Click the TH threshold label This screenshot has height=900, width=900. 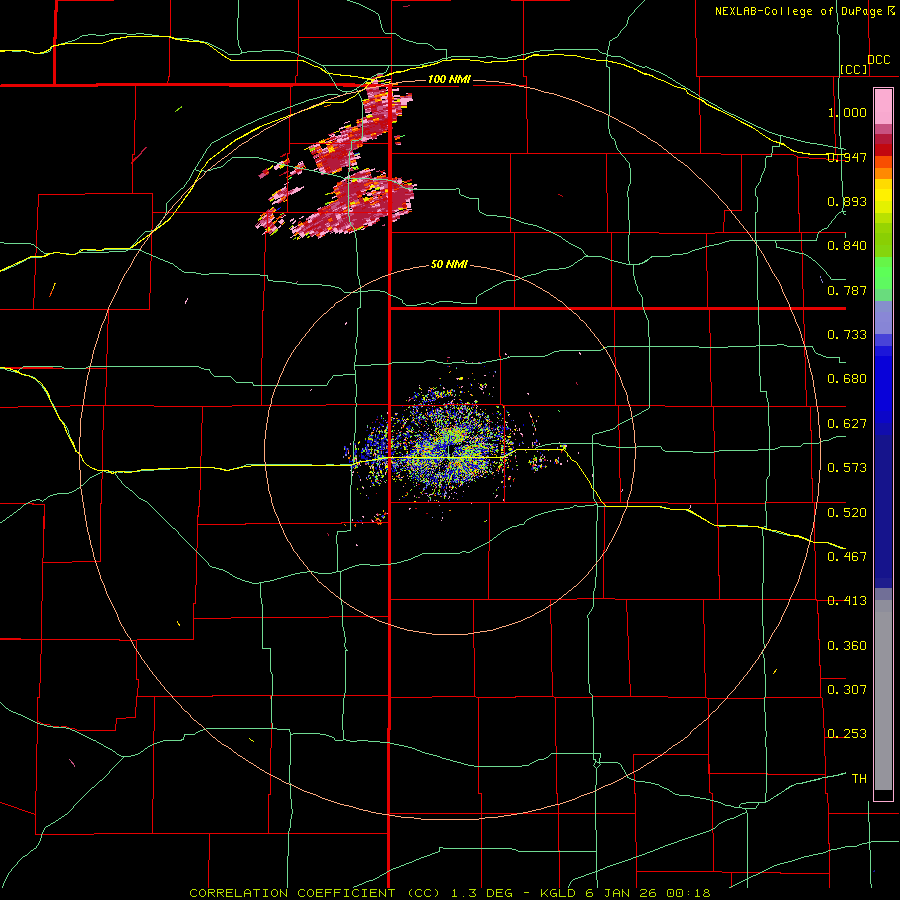click(859, 779)
